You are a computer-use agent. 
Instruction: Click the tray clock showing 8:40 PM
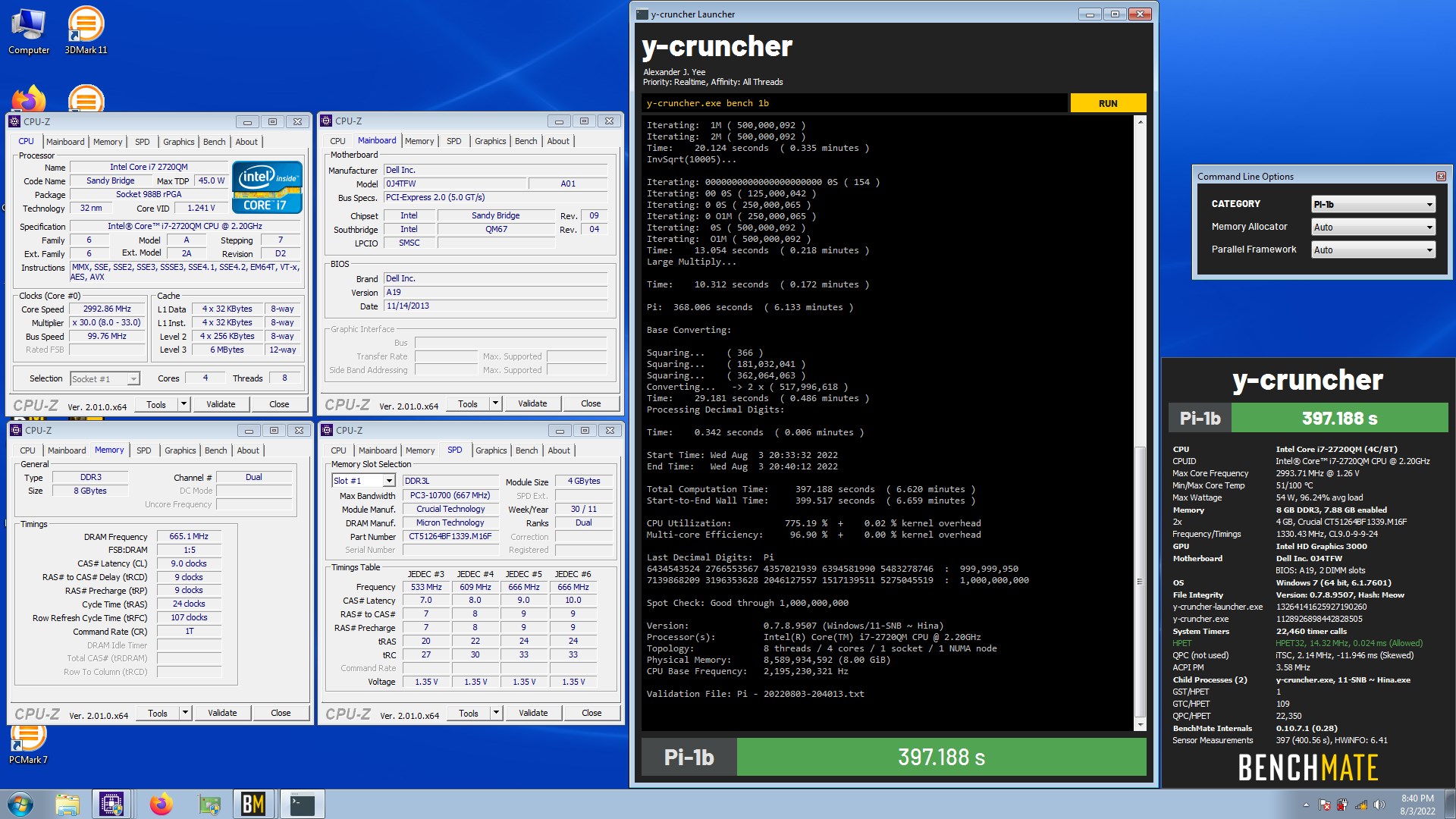tap(1417, 805)
